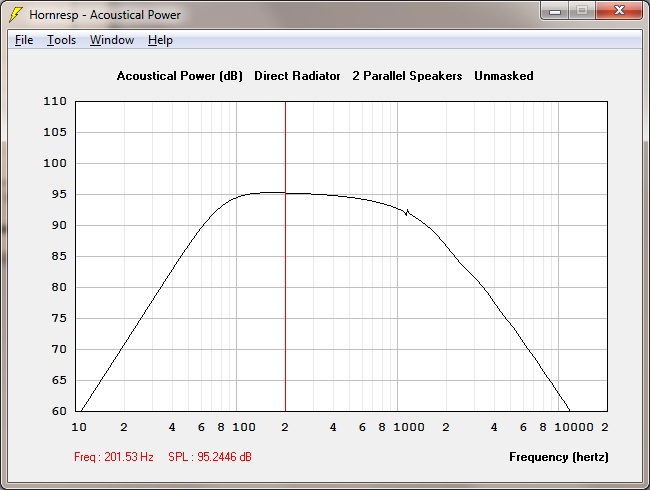
Task: Click the Hornresp lightning bolt title icon
Action: [x=15, y=15]
